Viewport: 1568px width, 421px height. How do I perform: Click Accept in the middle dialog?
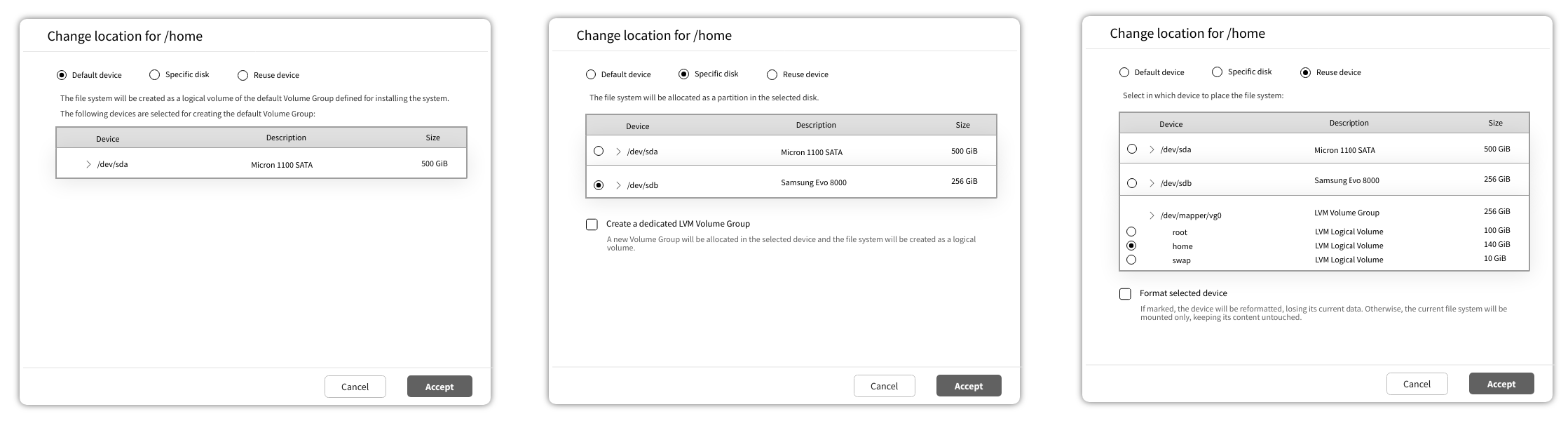tap(969, 386)
